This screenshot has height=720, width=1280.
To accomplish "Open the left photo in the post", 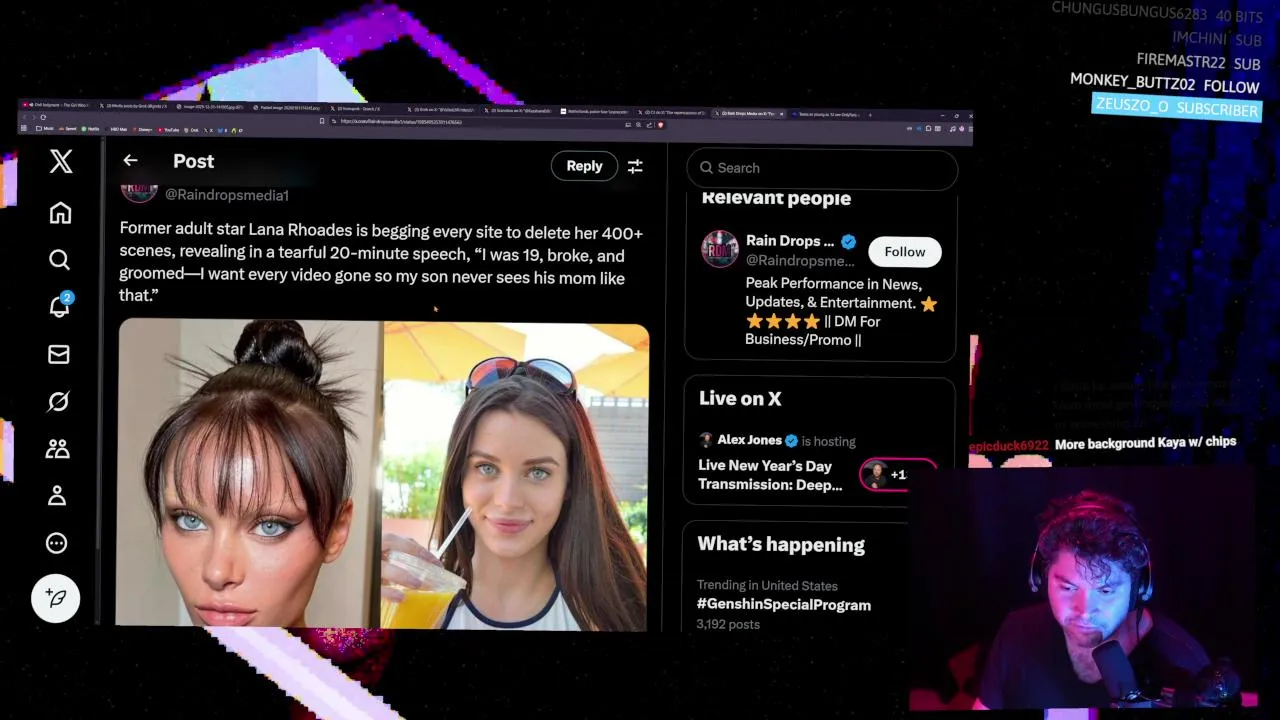I will [x=250, y=474].
